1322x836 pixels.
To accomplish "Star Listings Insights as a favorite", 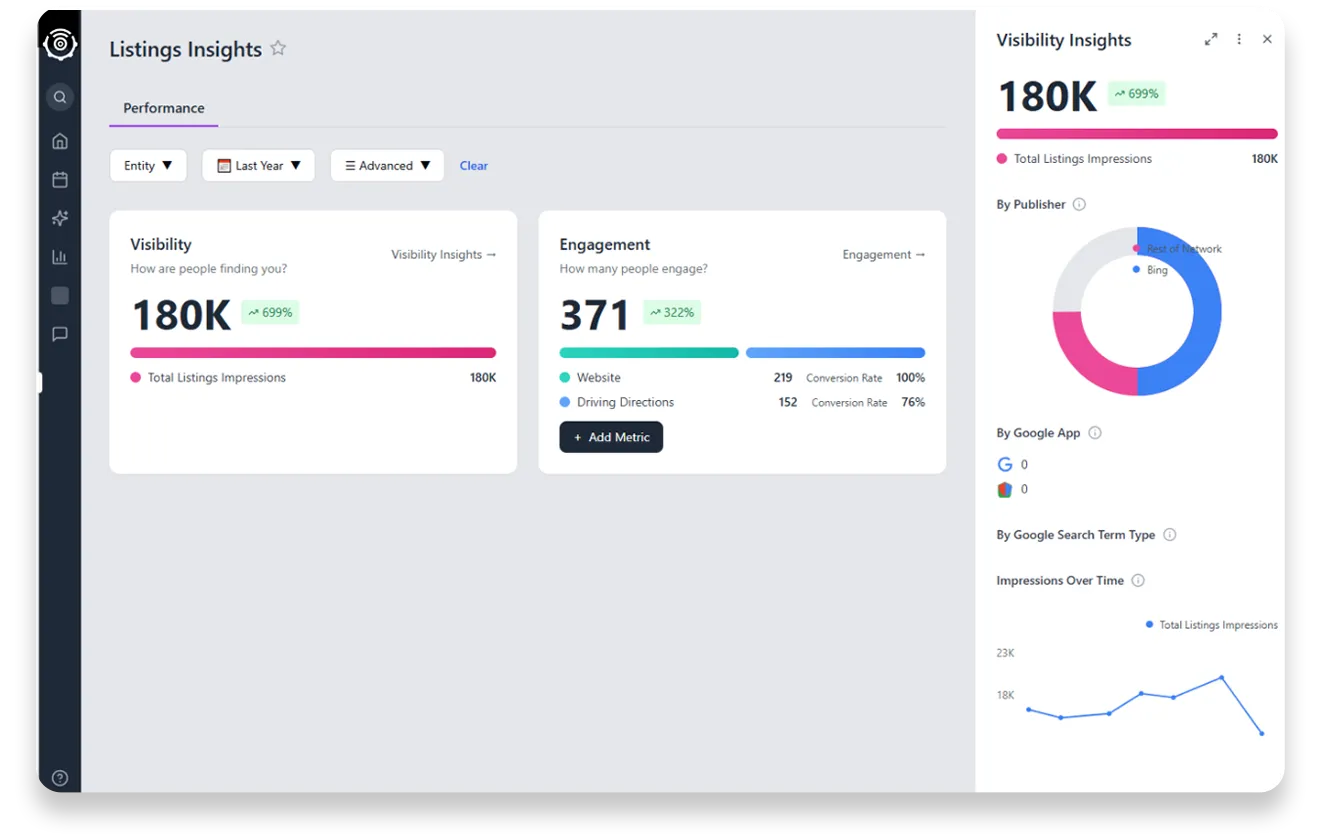I will coord(277,47).
